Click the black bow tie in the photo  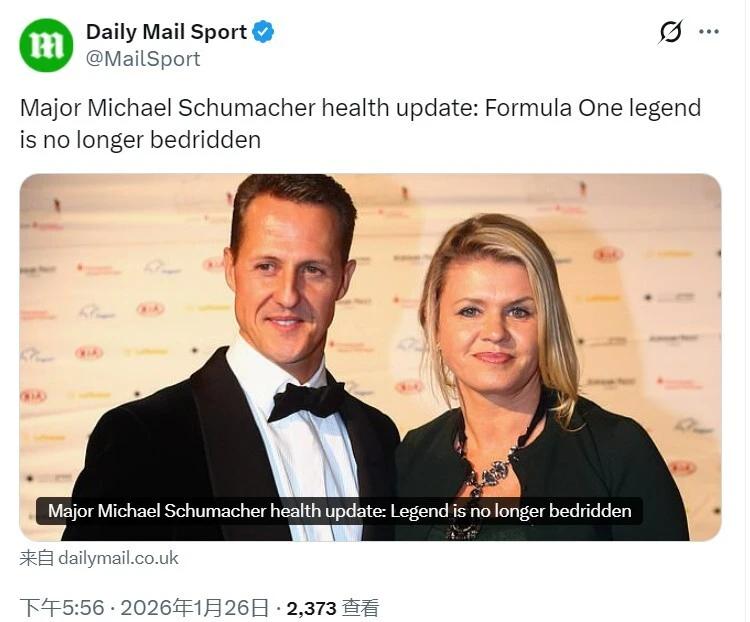click(307, 401)
